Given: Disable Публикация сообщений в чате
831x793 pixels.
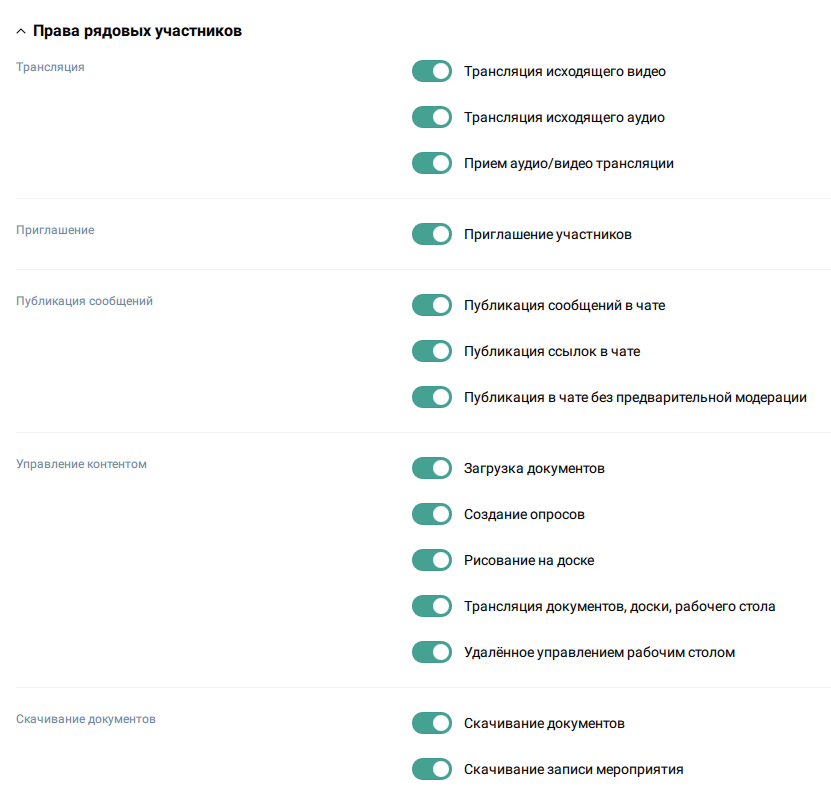Looking at the screenshot, I should coord(432,305).
